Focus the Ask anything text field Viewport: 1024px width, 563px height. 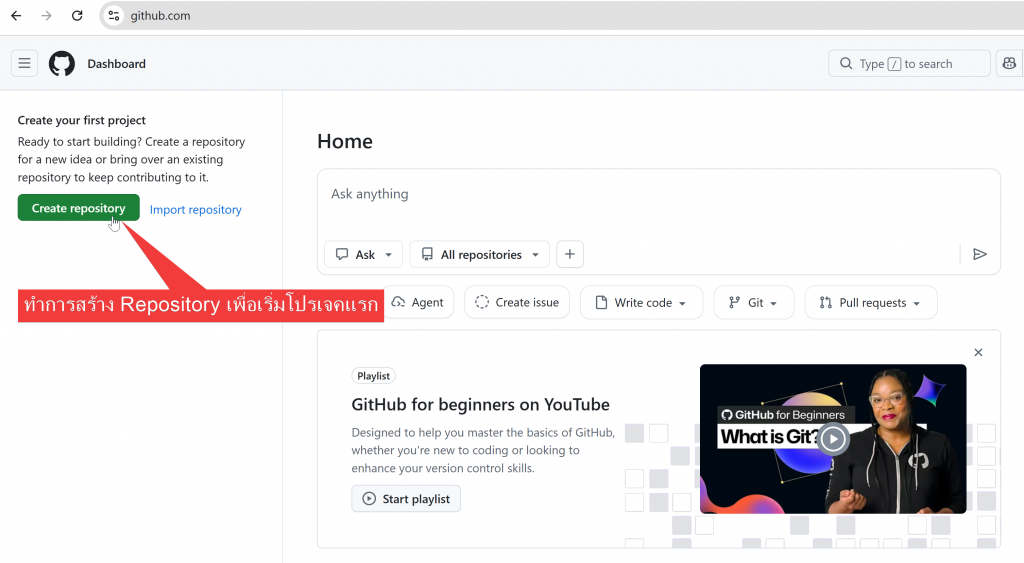658,195
